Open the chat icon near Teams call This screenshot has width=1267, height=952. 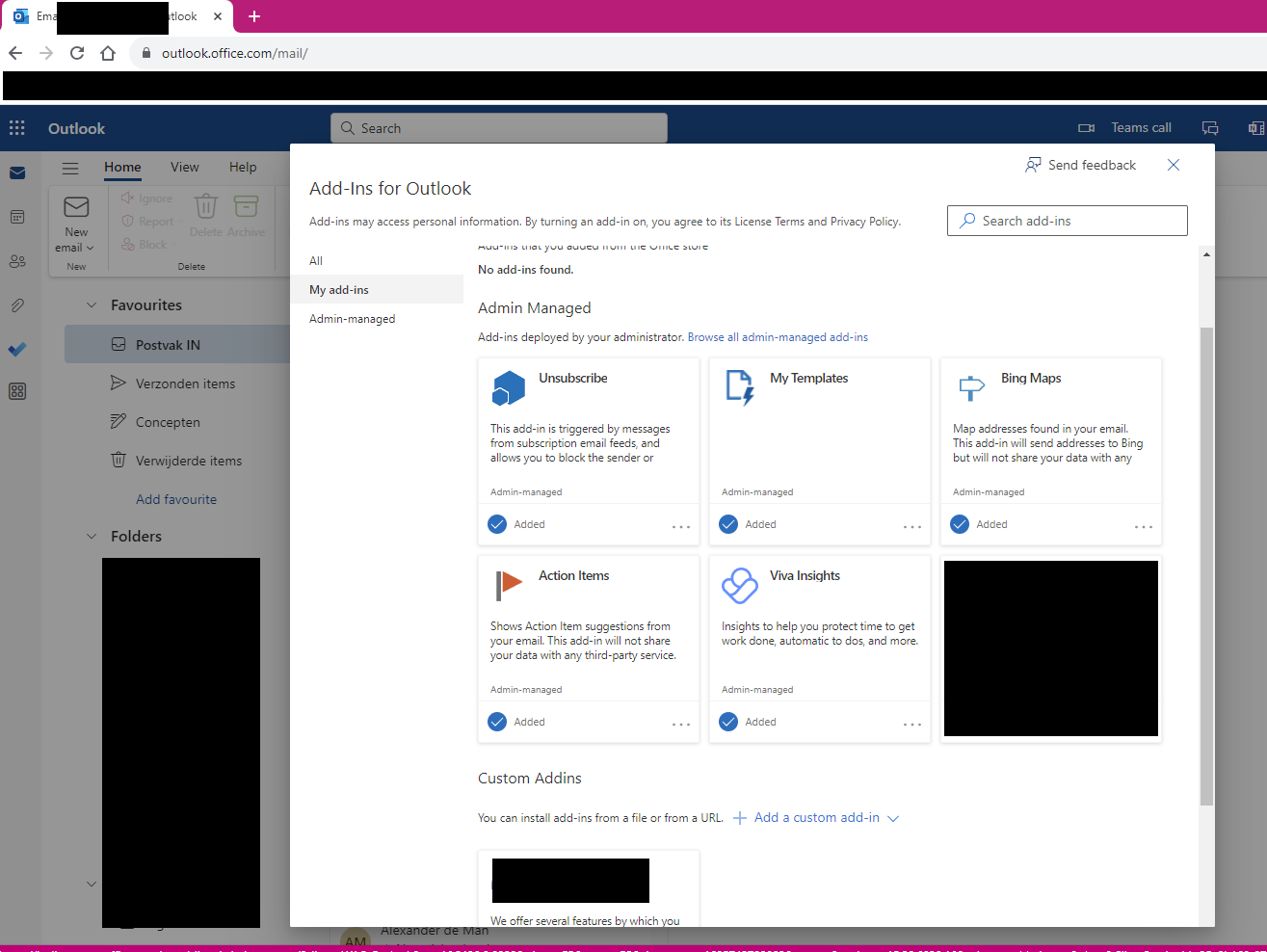pyautogui.click(x=1210, y=127)
